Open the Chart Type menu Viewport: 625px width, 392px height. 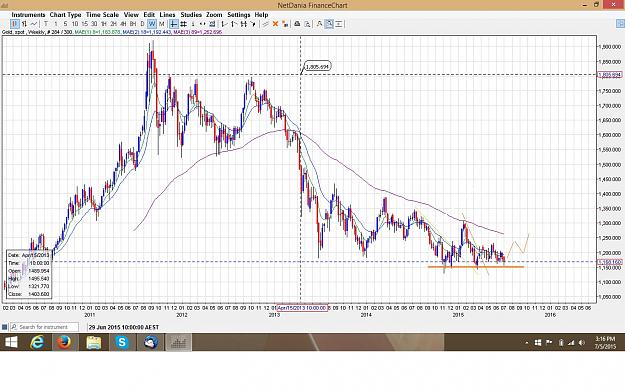tap(65, 15)
